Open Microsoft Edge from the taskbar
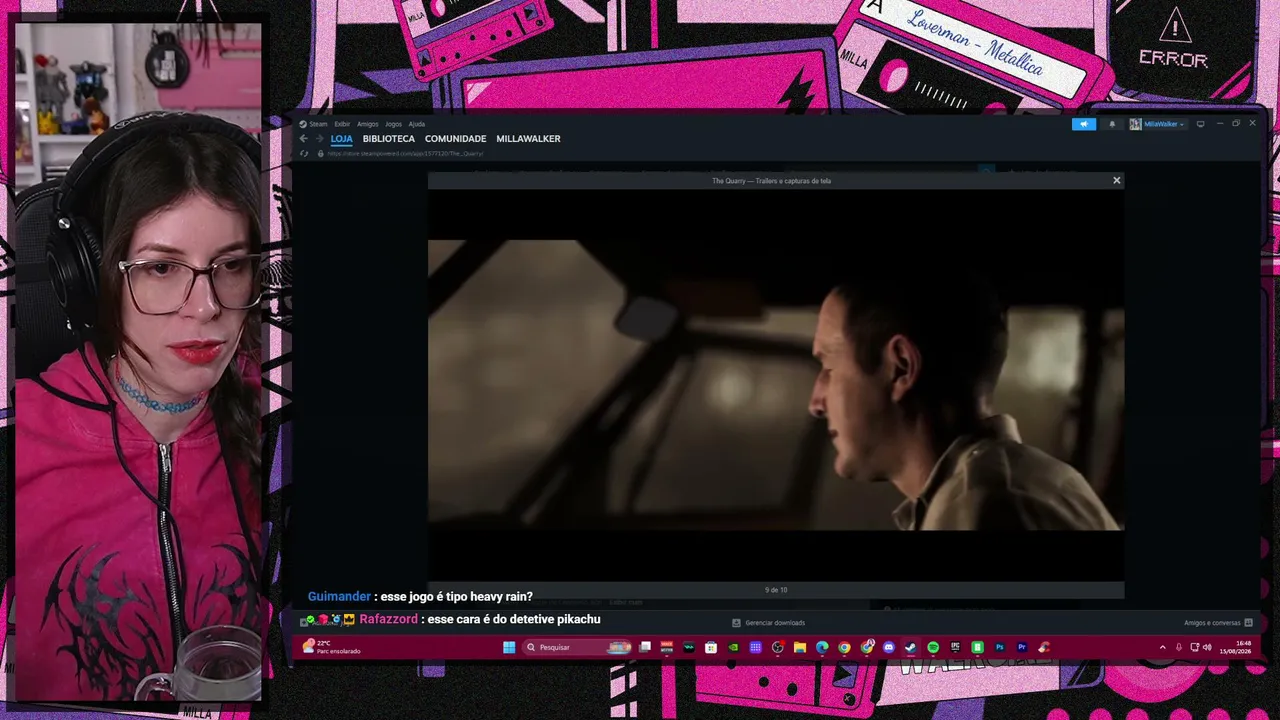1280x720 pixels. (x=822, y=647)
